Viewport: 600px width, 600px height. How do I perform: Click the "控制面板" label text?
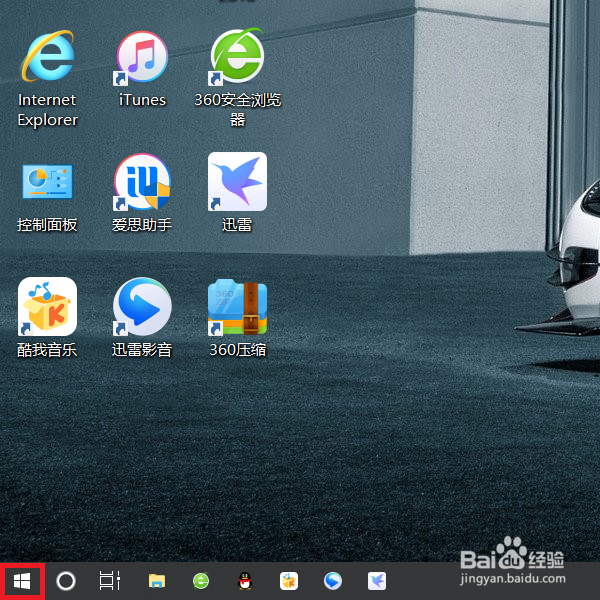(47, 225)
